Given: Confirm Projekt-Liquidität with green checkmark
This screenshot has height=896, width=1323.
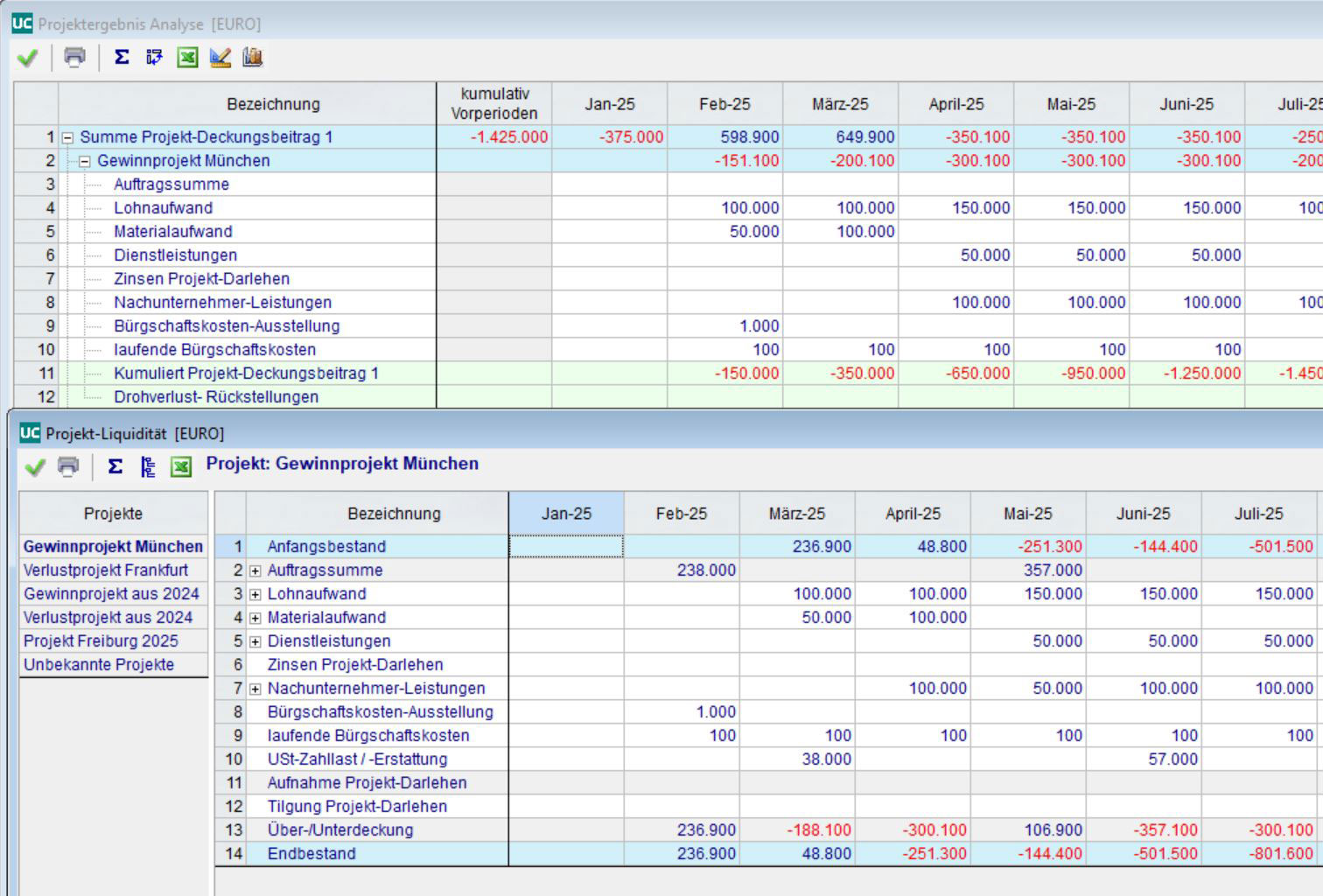Looking at the screenshot, I should [x=35, y=467].
